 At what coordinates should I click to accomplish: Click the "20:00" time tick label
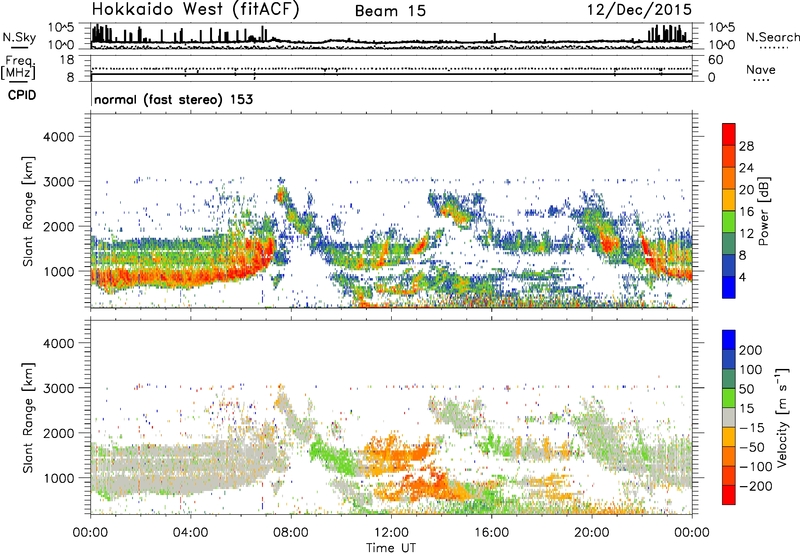pos(591,533)
